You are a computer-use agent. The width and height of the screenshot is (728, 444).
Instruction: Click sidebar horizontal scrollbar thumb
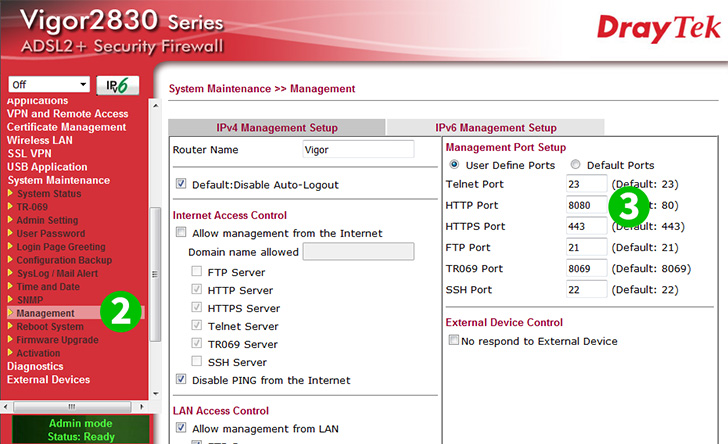point(72,407)
